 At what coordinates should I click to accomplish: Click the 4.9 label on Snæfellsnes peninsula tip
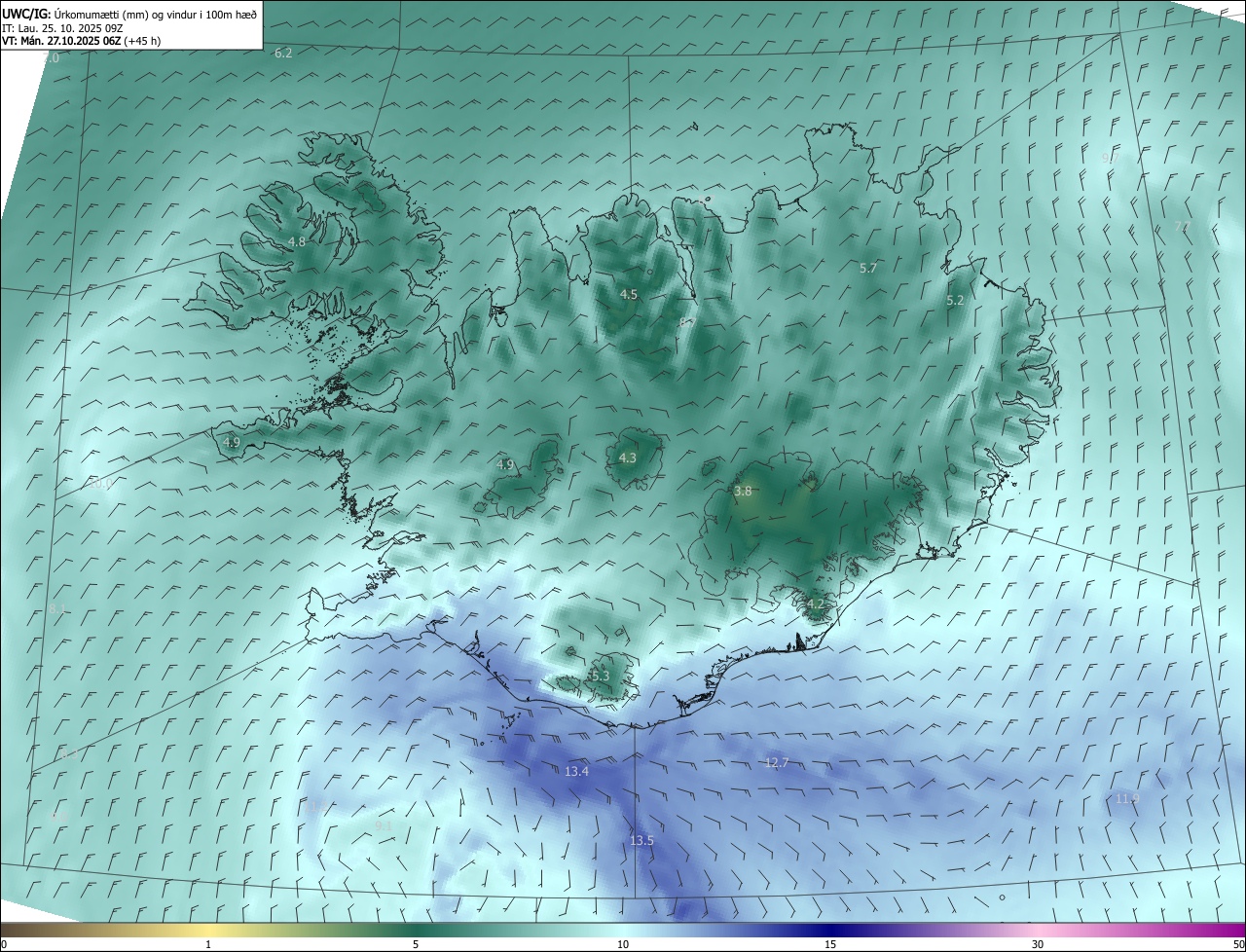click(232, 442)
